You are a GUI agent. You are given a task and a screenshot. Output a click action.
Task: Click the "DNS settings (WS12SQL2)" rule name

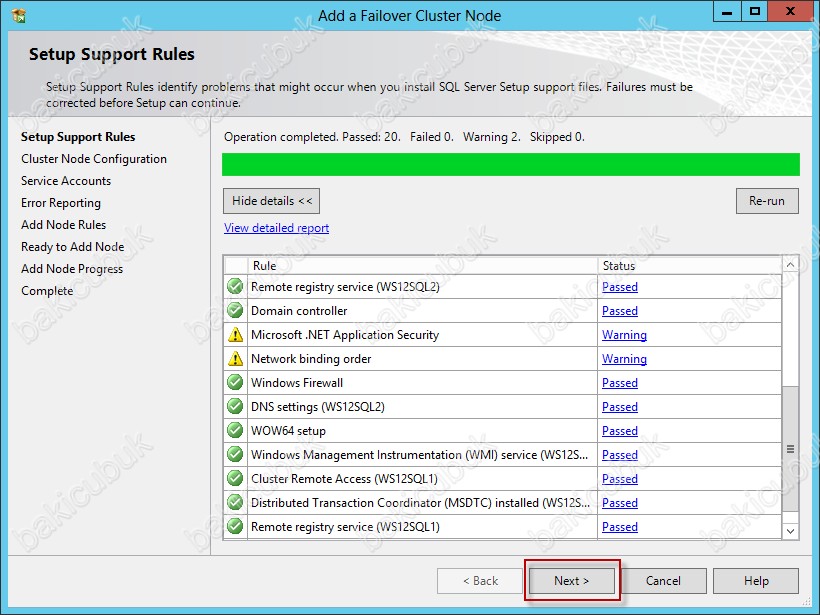click(318, 407)
